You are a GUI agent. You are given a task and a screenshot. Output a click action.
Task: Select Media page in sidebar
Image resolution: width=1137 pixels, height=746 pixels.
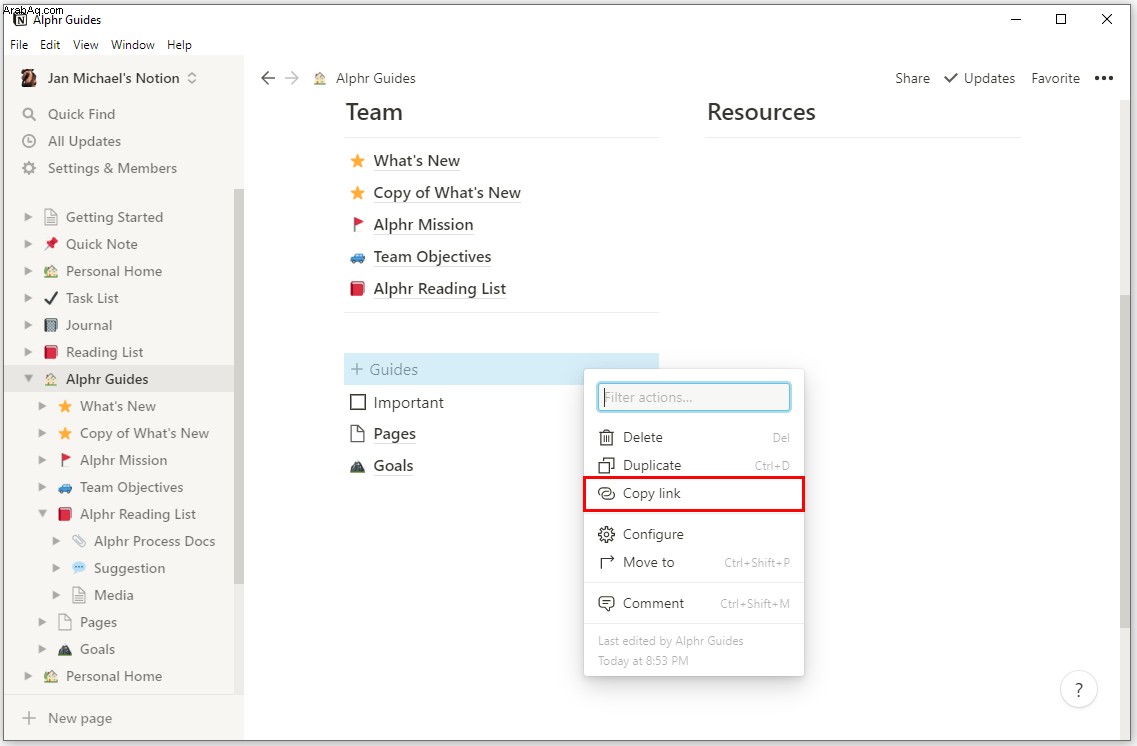pyautogui.click(x=114, y=595)
